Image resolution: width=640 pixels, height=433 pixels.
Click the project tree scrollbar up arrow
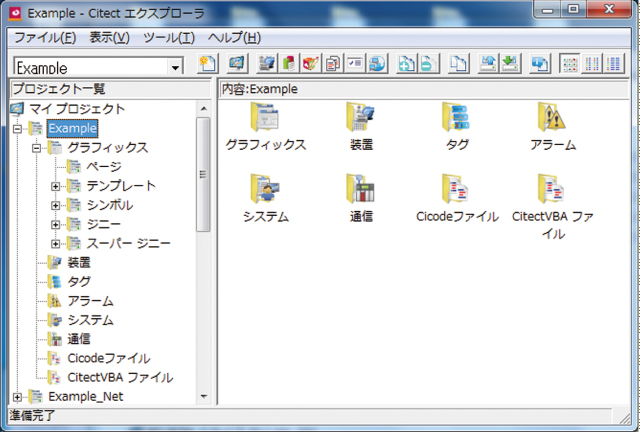pyautogui.click(x=204, y=109)
